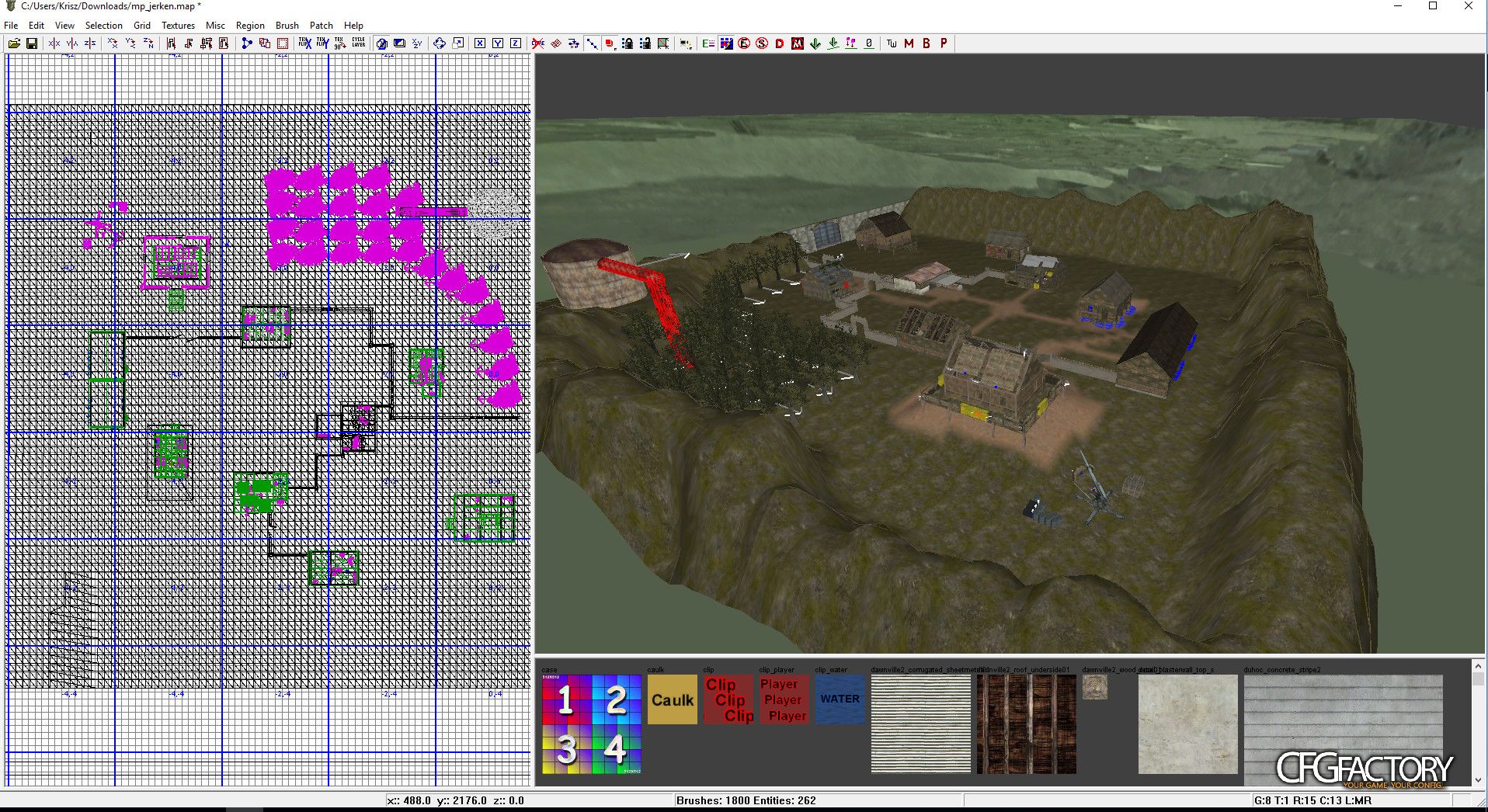Open the Misc menu

click(215, 26)
